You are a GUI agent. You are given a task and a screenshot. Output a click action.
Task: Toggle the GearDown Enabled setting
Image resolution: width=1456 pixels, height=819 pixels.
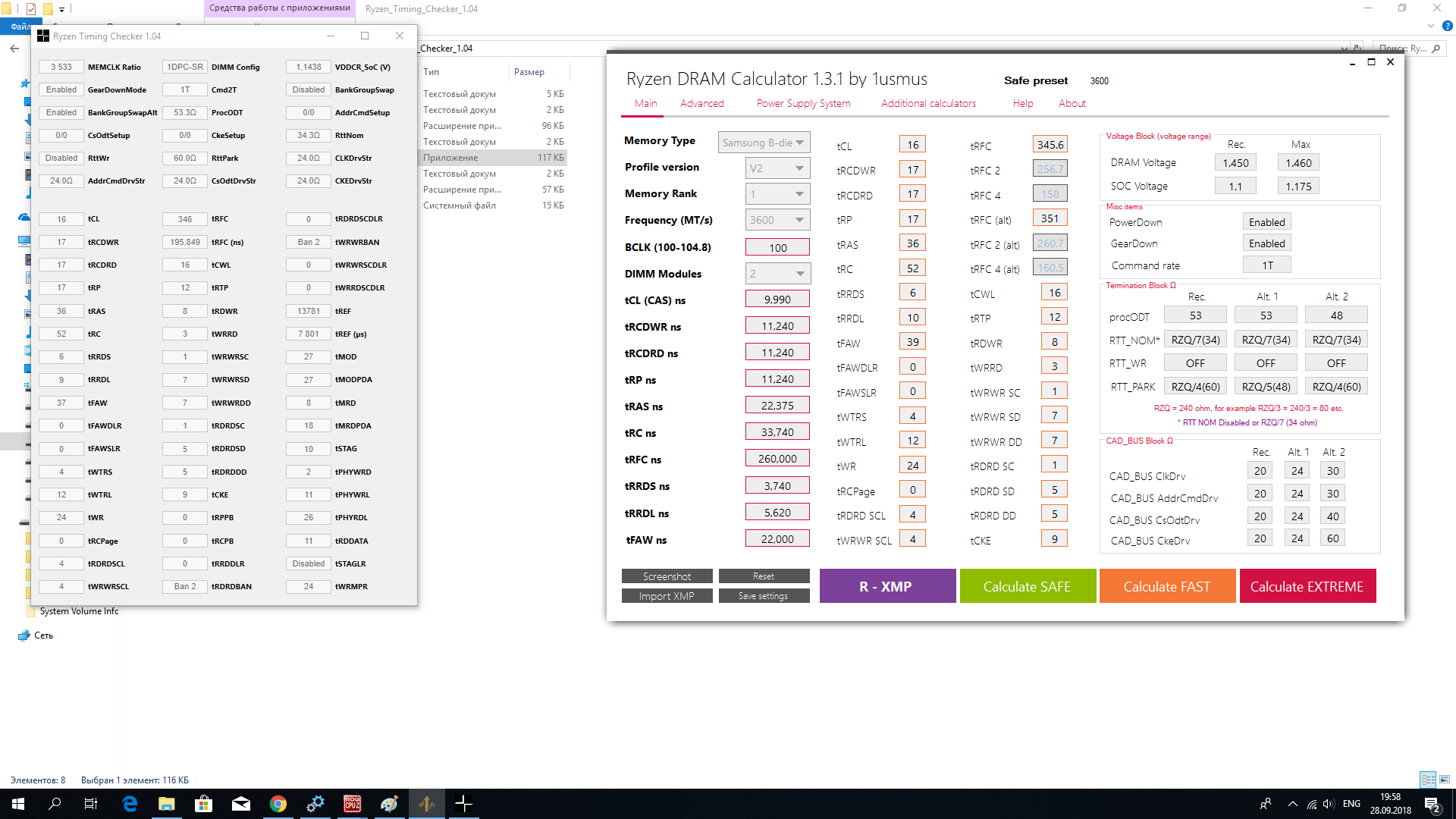click(x=1266, y=243)
